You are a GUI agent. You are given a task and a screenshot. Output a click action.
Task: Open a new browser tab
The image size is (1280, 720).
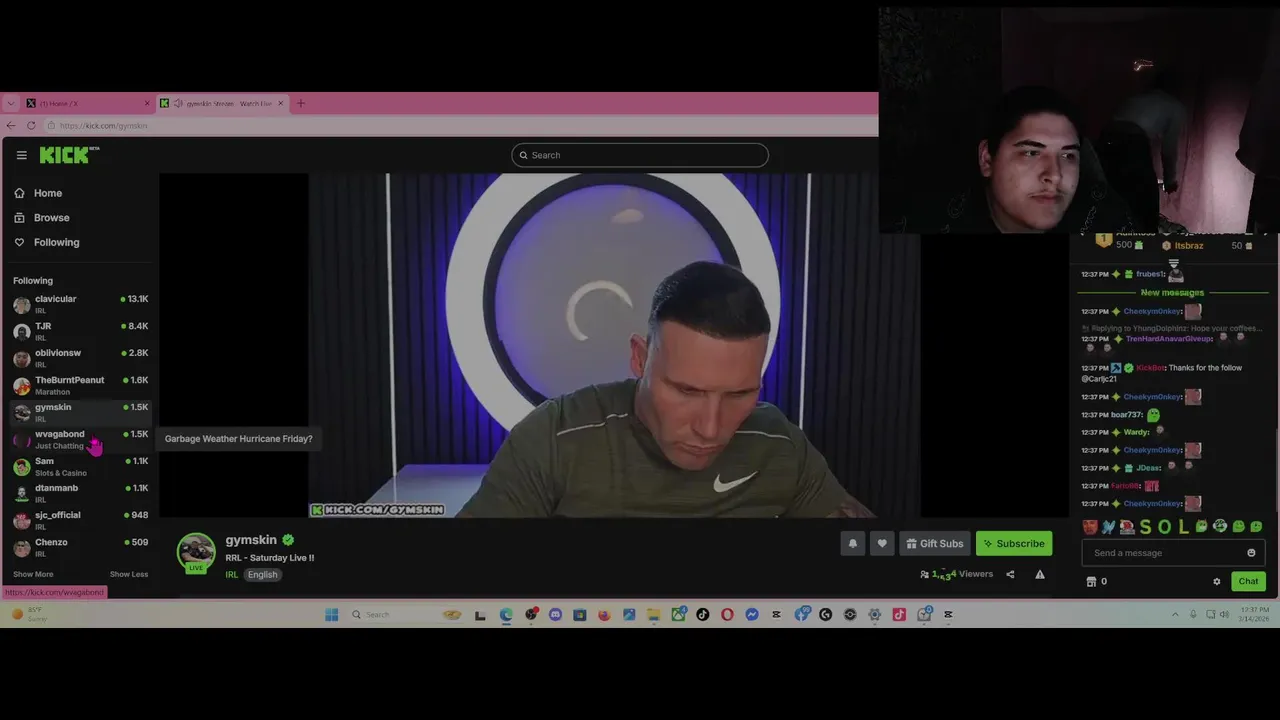point(300,103)
